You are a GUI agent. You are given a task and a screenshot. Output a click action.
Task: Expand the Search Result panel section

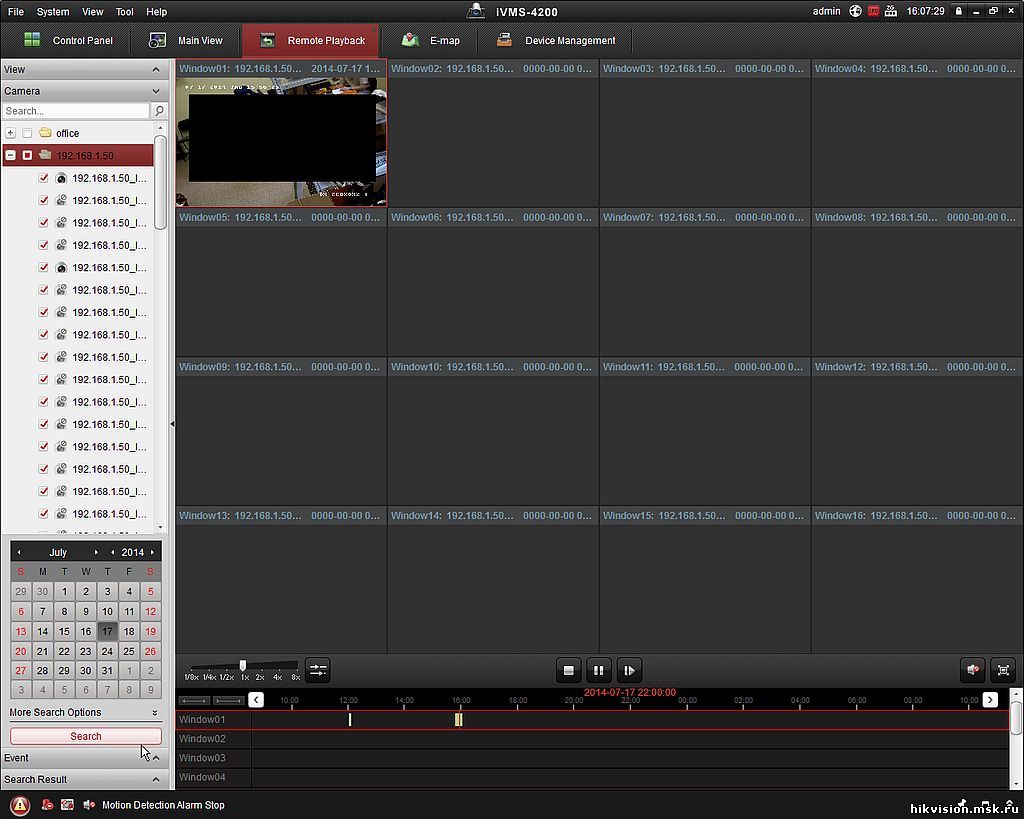click(156, 779)
